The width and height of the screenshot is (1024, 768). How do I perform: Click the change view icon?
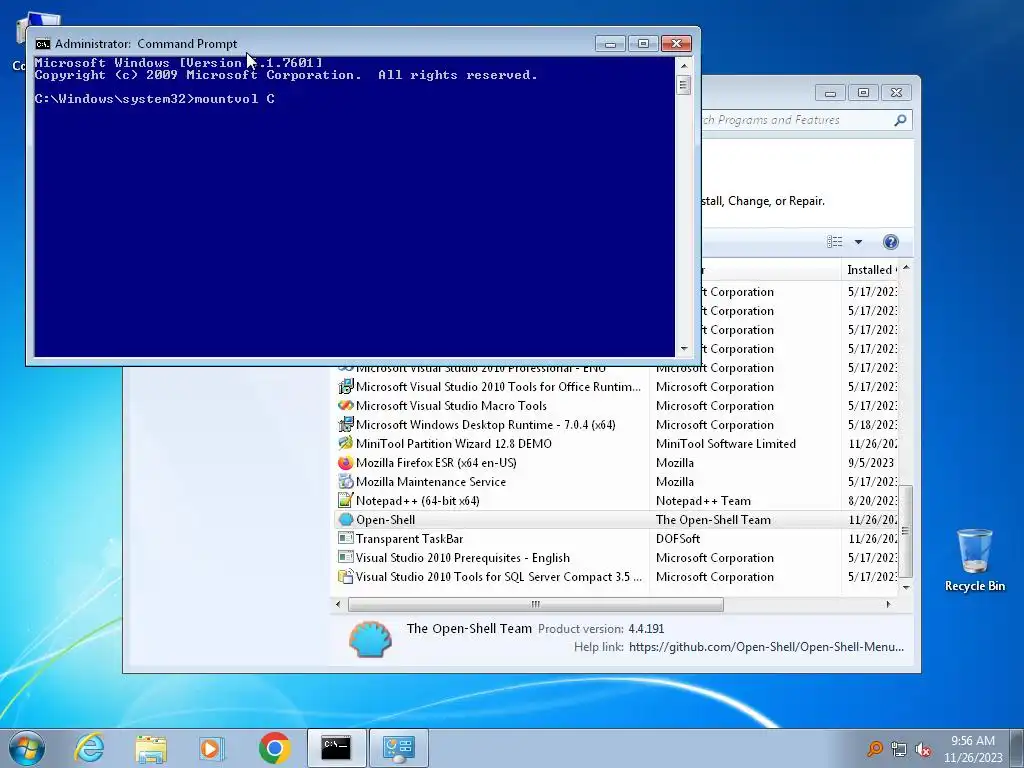pos(835,242)
